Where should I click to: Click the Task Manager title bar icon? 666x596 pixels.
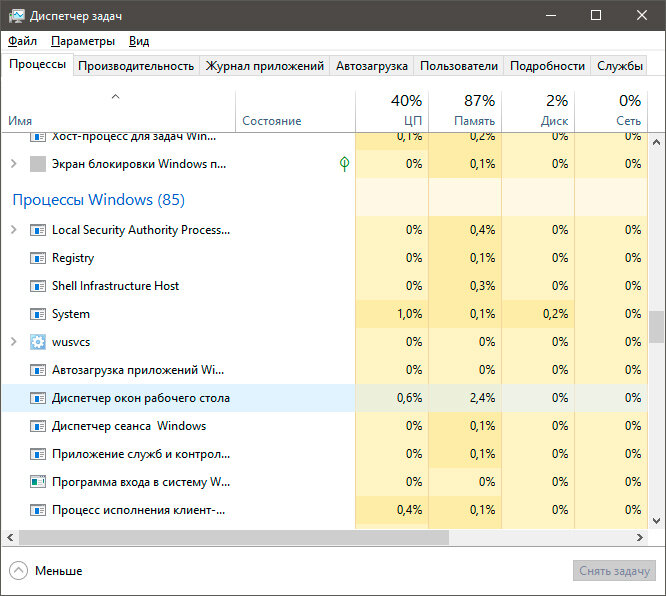tap(17, 16)
